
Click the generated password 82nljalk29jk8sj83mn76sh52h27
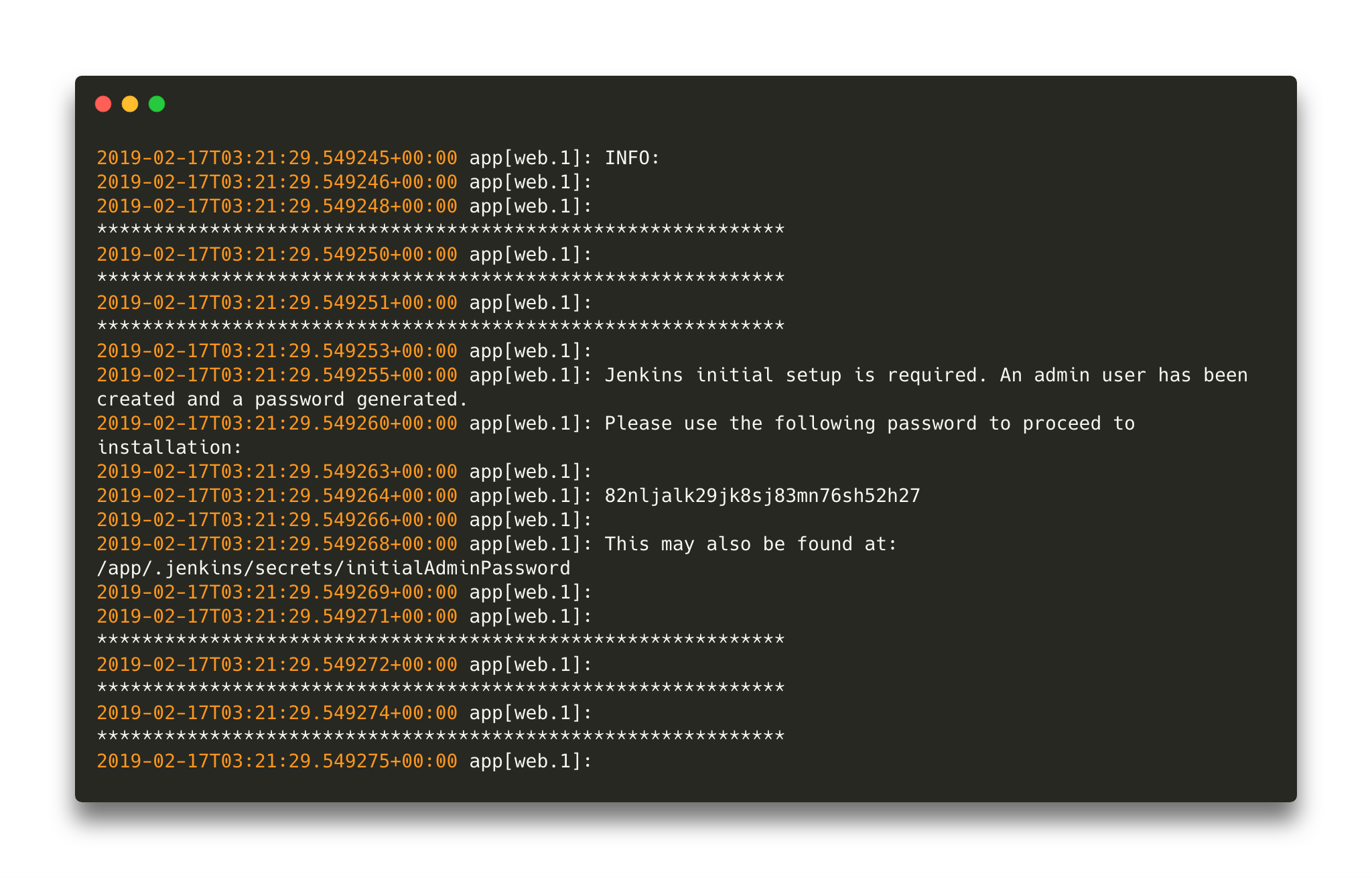762,496
